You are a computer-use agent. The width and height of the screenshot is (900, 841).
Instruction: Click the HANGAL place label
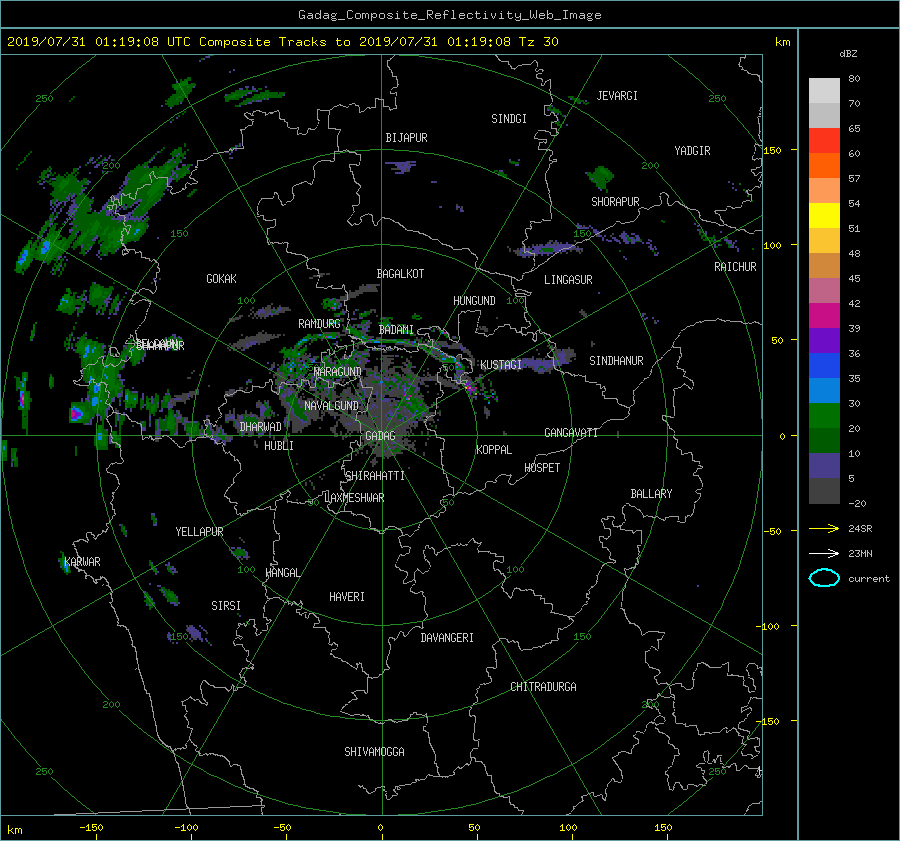click(282, 573)
